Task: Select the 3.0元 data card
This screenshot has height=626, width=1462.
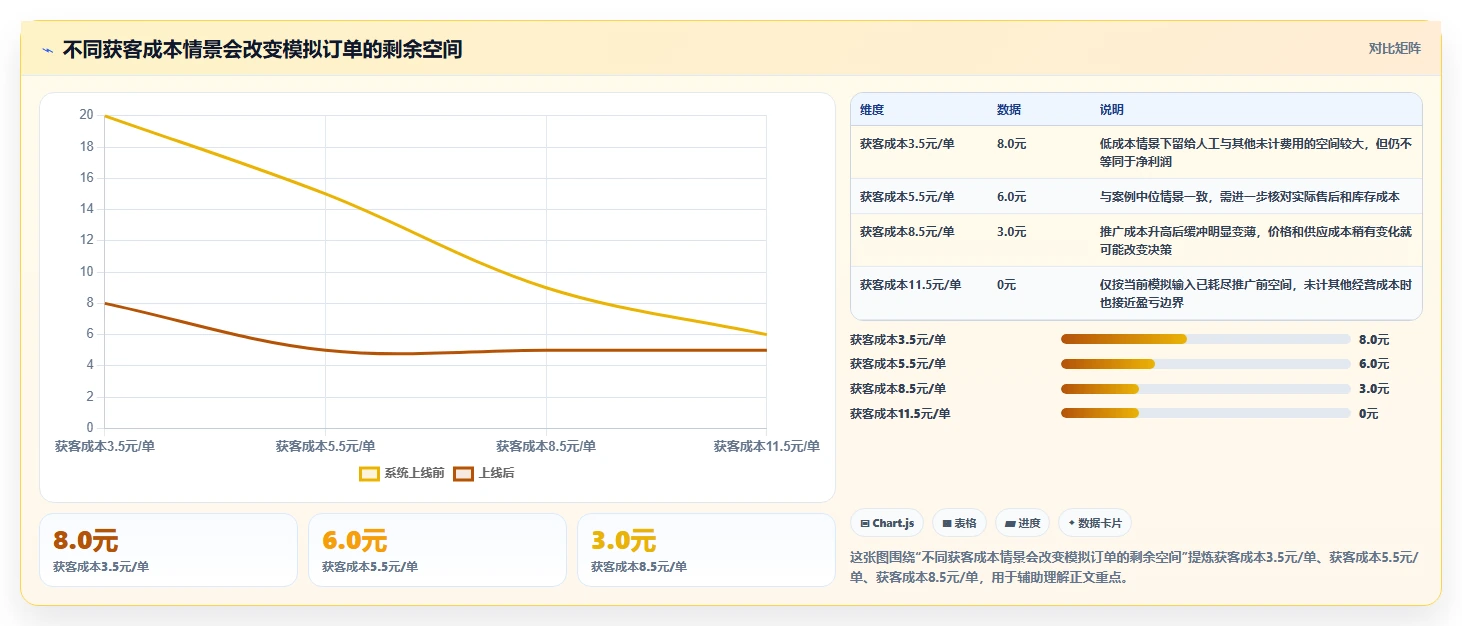Action: (x=706, y=550)
